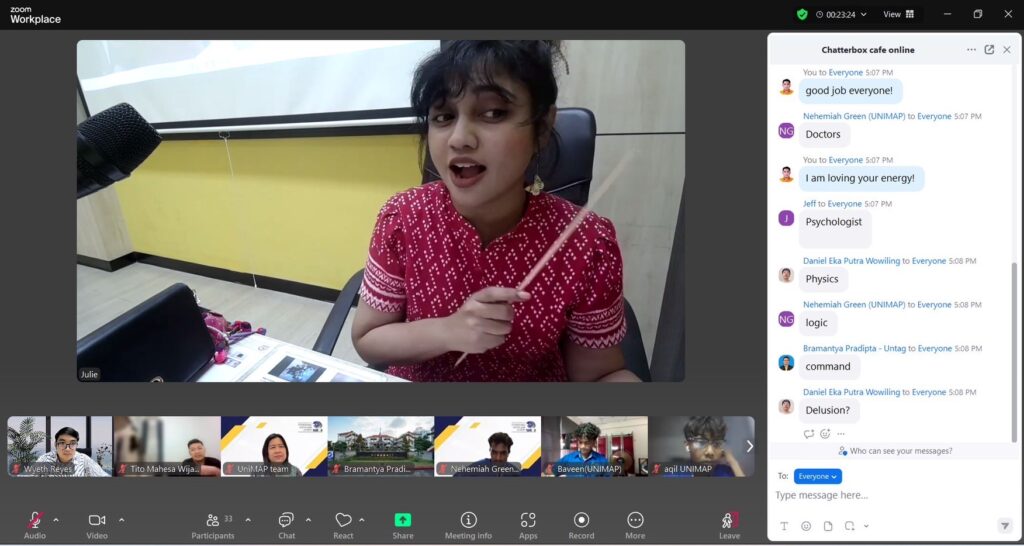Select aqil UNIMAP video thumbnail

click(x=701, y=446)
